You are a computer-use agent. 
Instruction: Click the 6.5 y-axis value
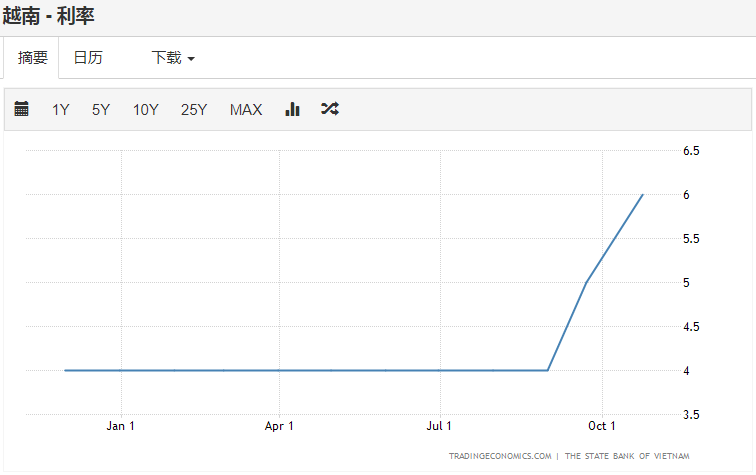[x=691, y=151]
